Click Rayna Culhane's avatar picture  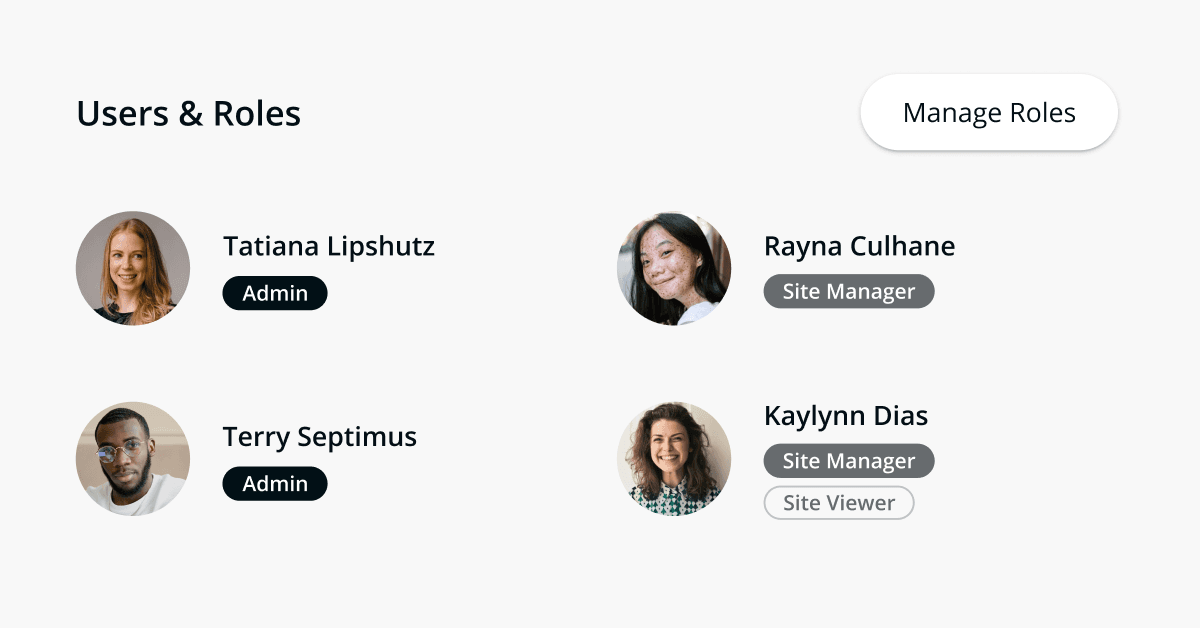point(674,268)
